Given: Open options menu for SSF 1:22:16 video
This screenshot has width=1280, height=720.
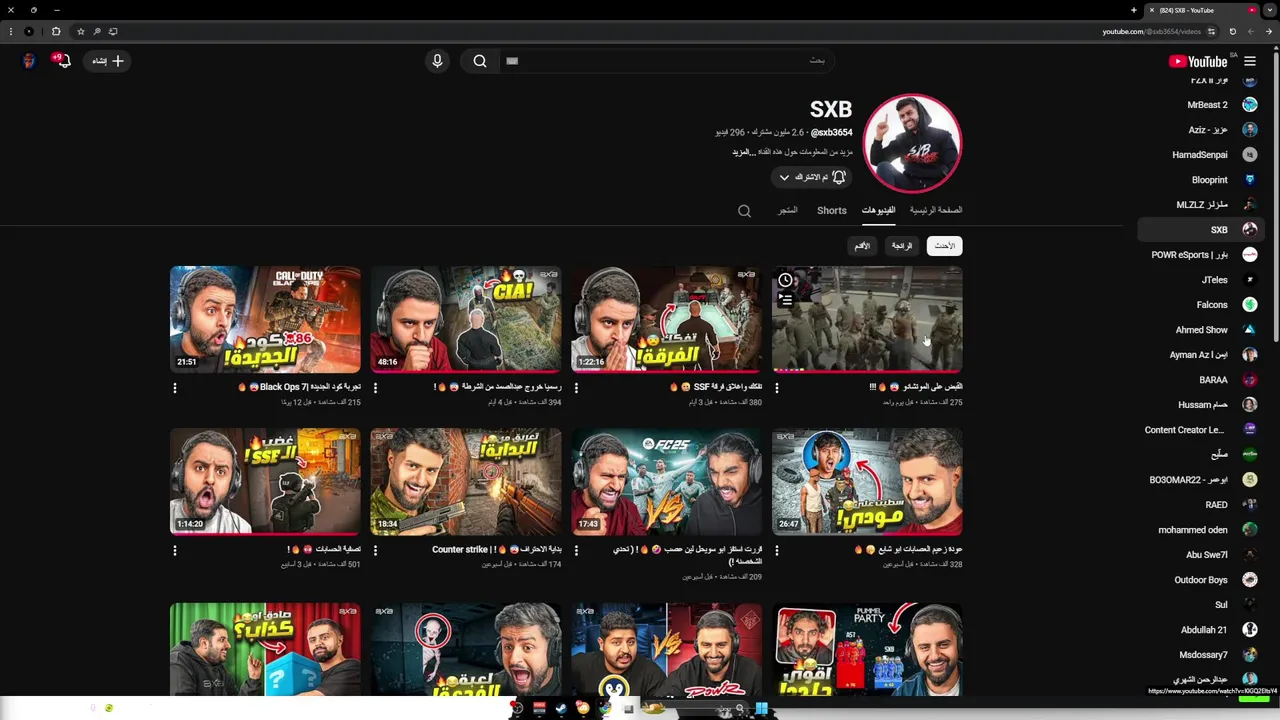Looking at the screenshot, I should point(577,388).
